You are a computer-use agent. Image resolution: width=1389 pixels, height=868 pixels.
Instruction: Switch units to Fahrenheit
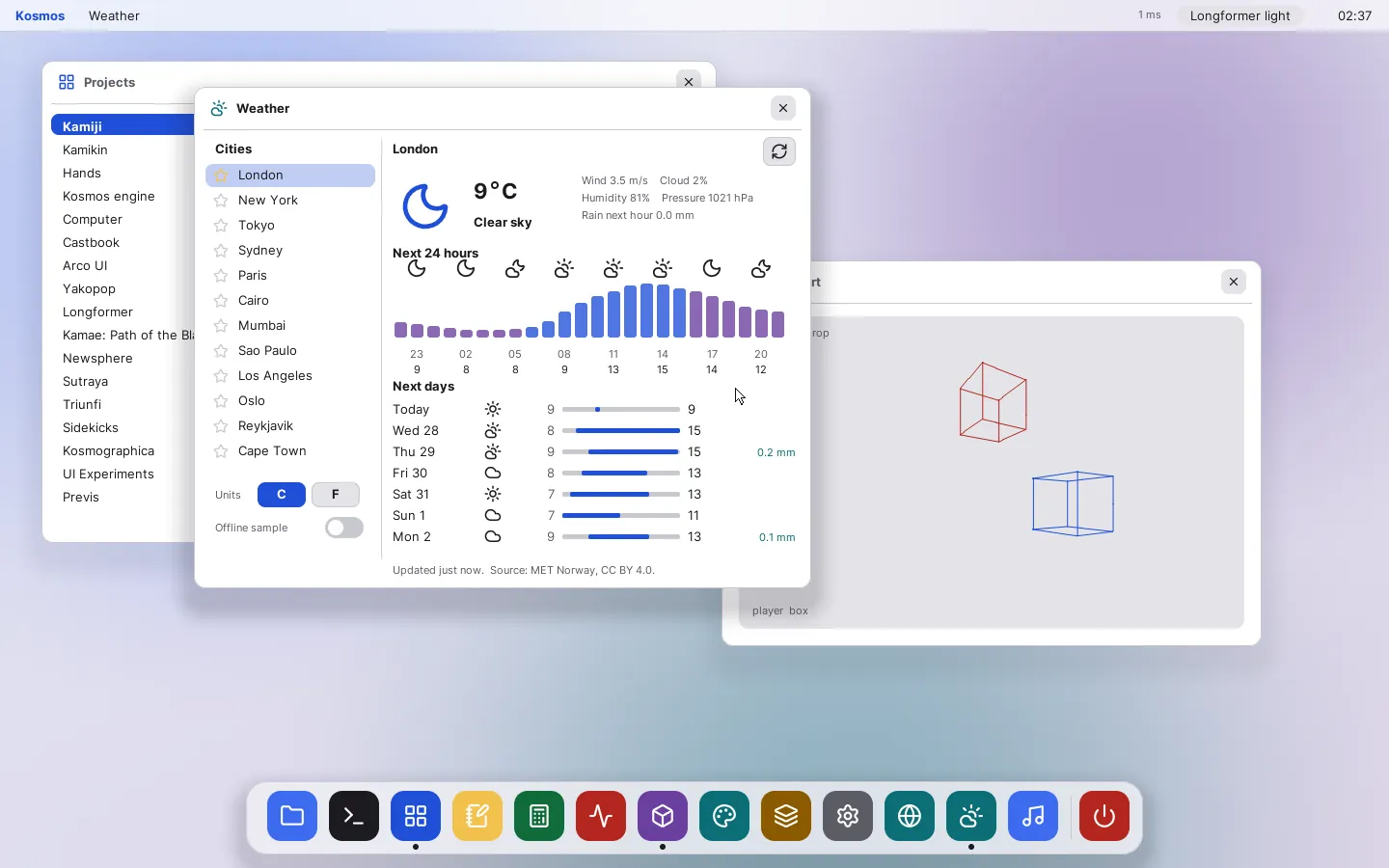point(336,495)
